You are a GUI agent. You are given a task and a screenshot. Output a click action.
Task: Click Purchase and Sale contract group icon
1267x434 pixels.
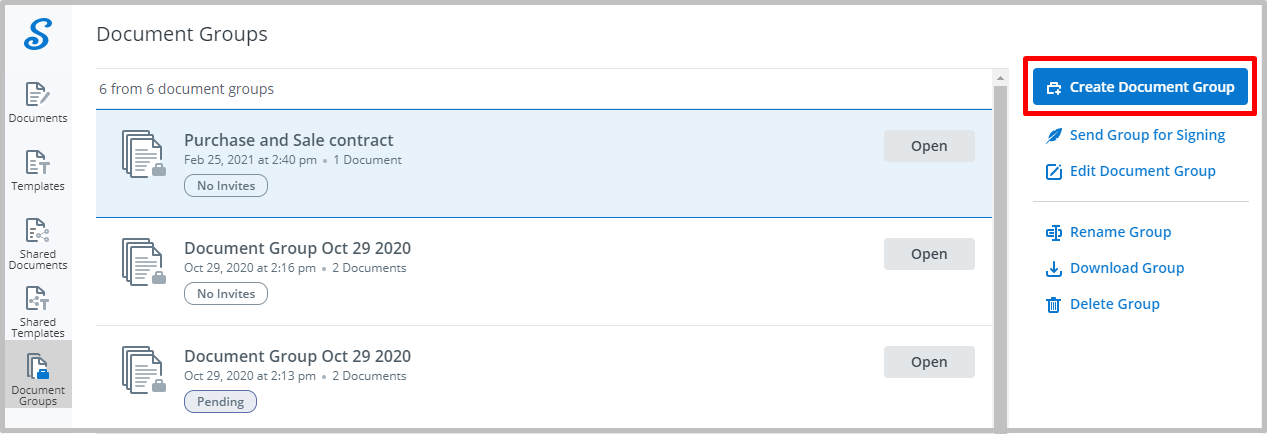tap(144, 153)
